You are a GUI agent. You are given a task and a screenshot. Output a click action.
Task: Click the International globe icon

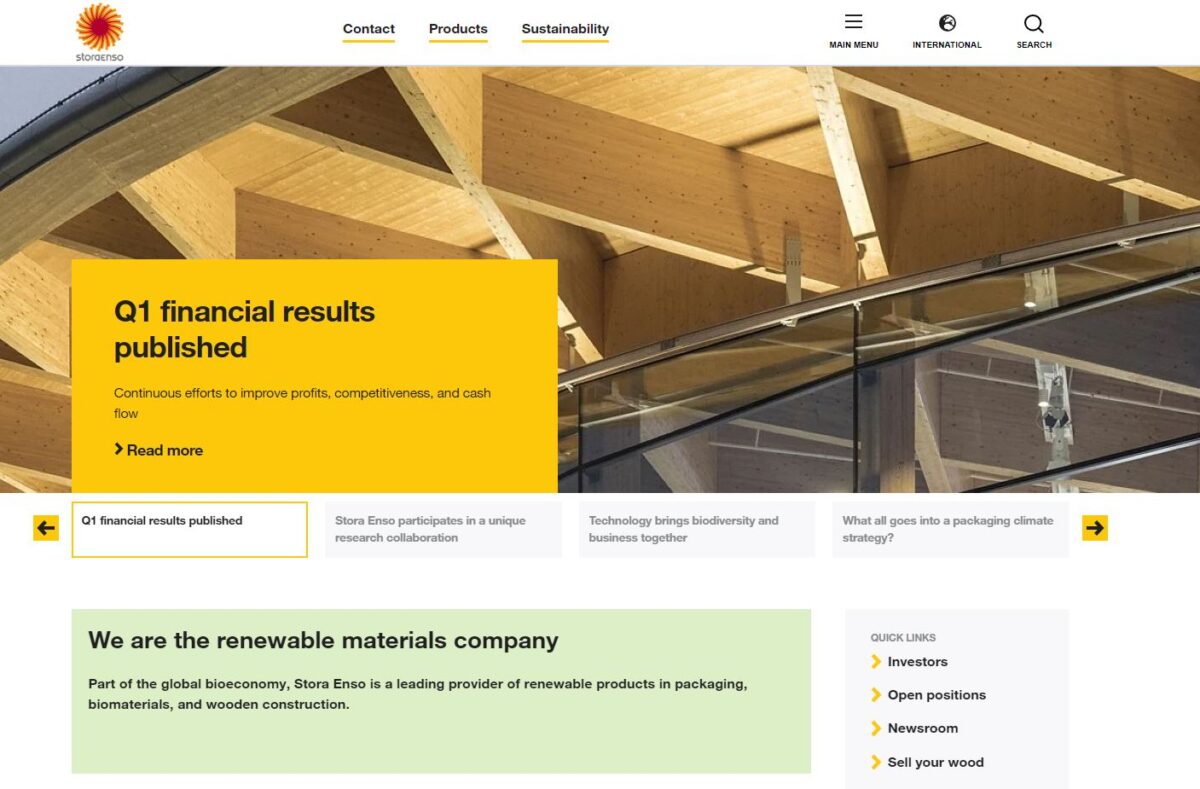pos(947,23)
